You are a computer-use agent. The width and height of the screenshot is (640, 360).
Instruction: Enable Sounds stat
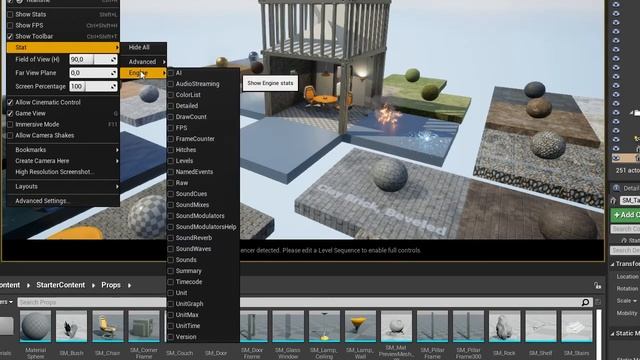coord(171,260)
